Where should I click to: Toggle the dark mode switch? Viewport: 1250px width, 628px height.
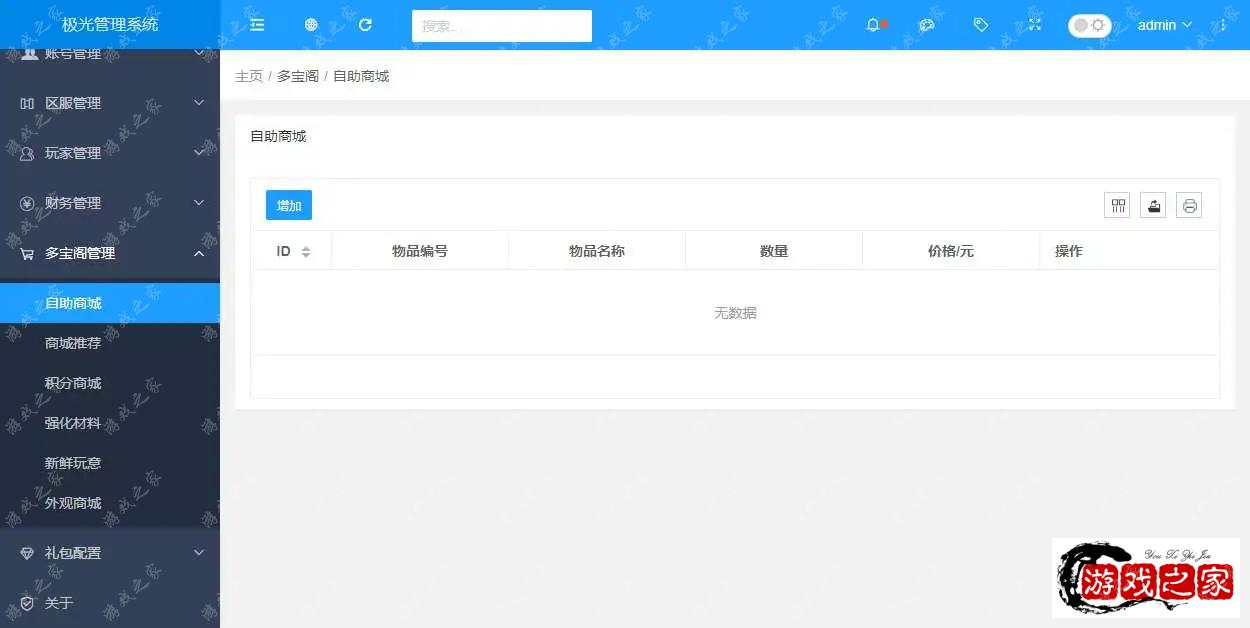pyautogui.click(x=1089, y=25)
